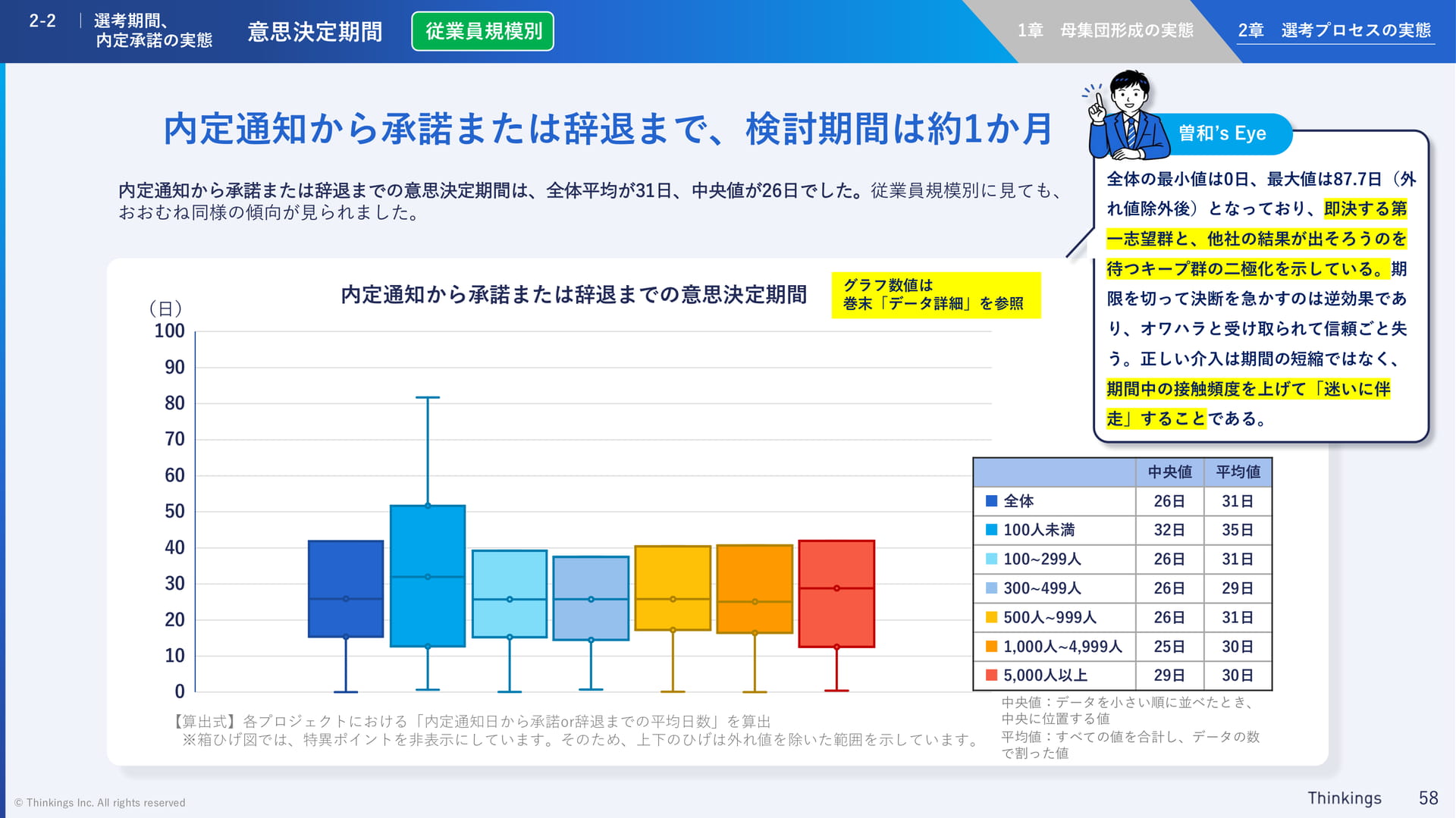Click the main heading 検討期間は約1か月
The image size is (1456, 818).
click(x=899, y=129)
